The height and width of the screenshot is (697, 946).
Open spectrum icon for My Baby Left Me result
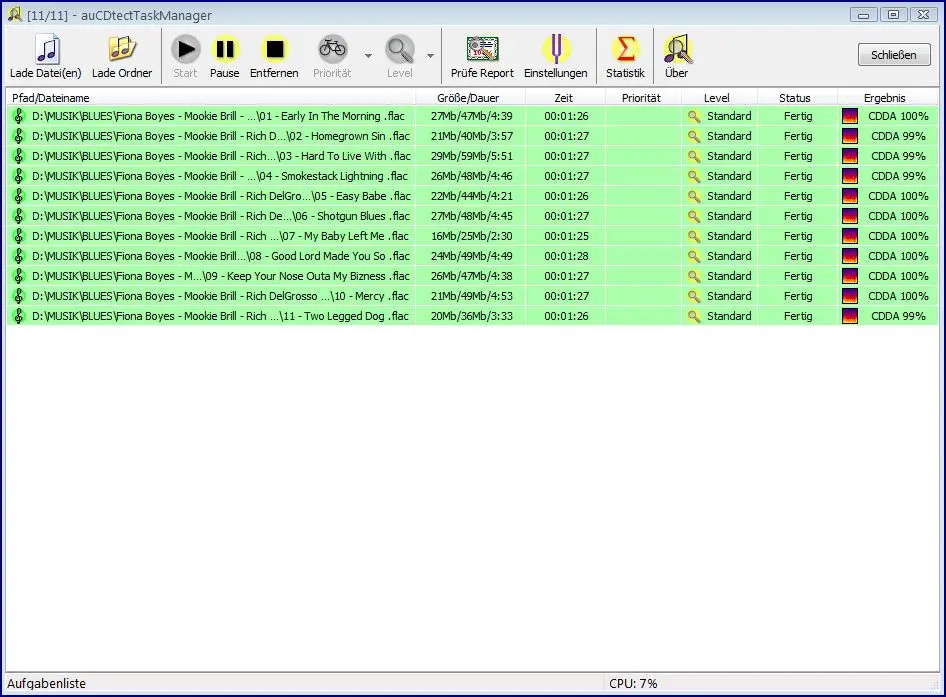pyautogui.click(x=850, y=236)
